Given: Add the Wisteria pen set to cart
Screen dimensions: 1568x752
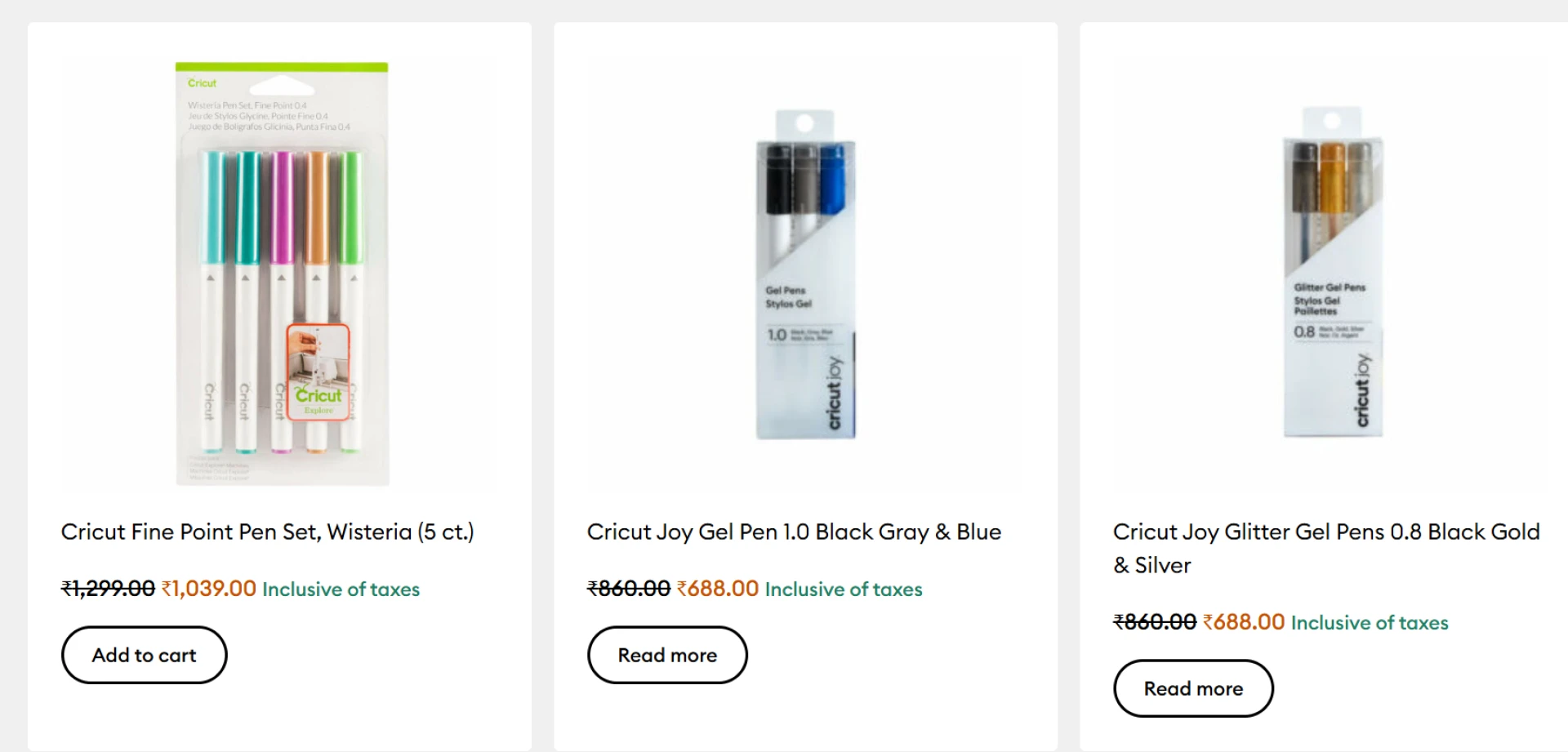Looking at the screenshot, I should click(144, 655).
